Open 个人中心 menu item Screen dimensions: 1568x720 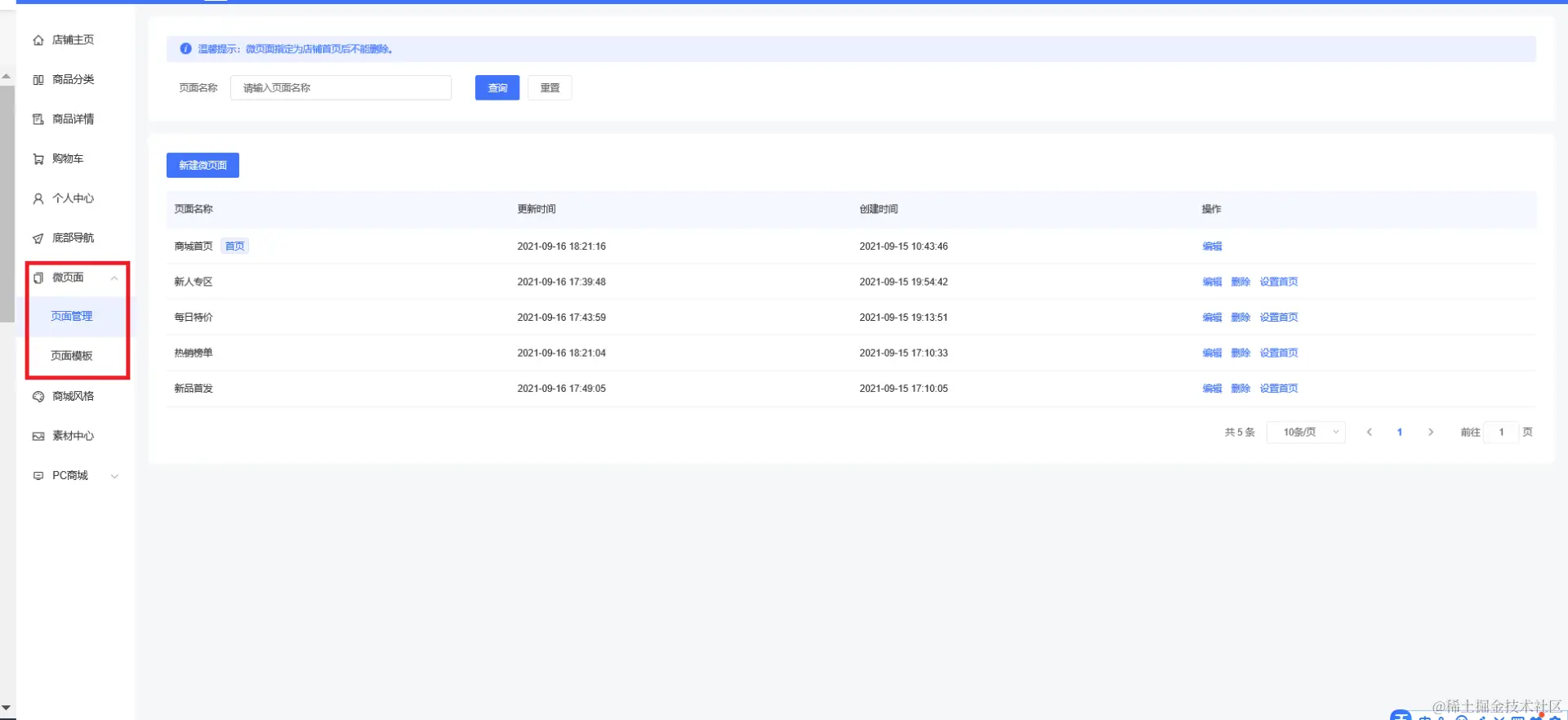point(73,198)
